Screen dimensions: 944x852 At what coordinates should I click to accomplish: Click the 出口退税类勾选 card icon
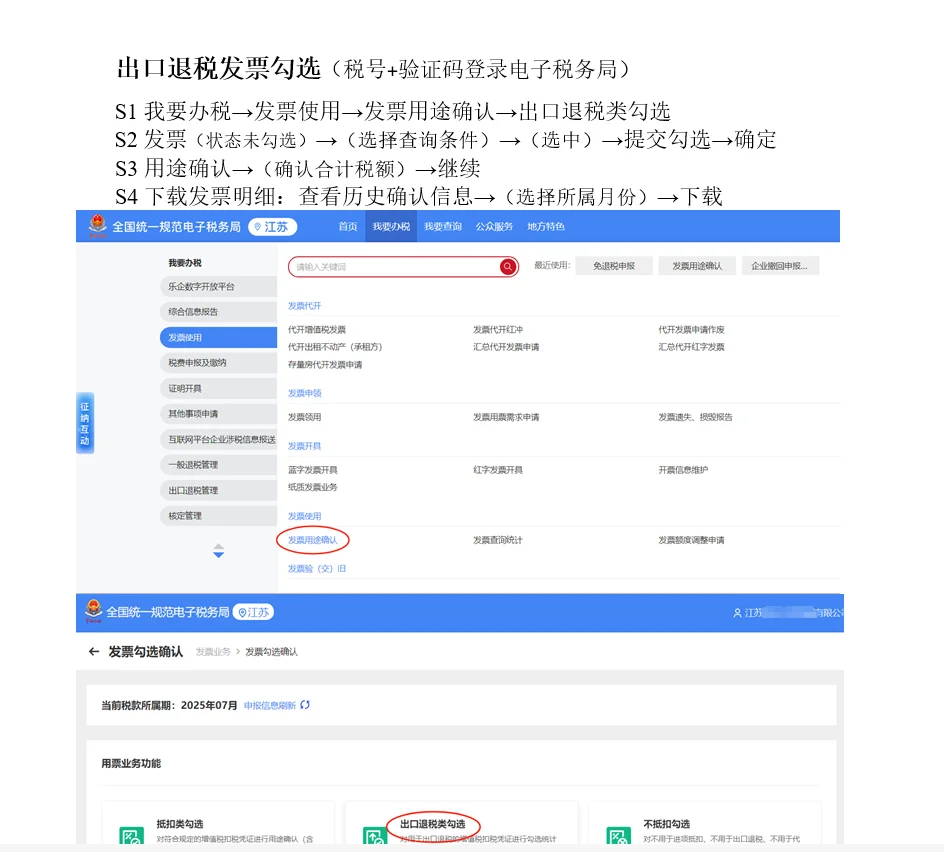tap(376, 838)
